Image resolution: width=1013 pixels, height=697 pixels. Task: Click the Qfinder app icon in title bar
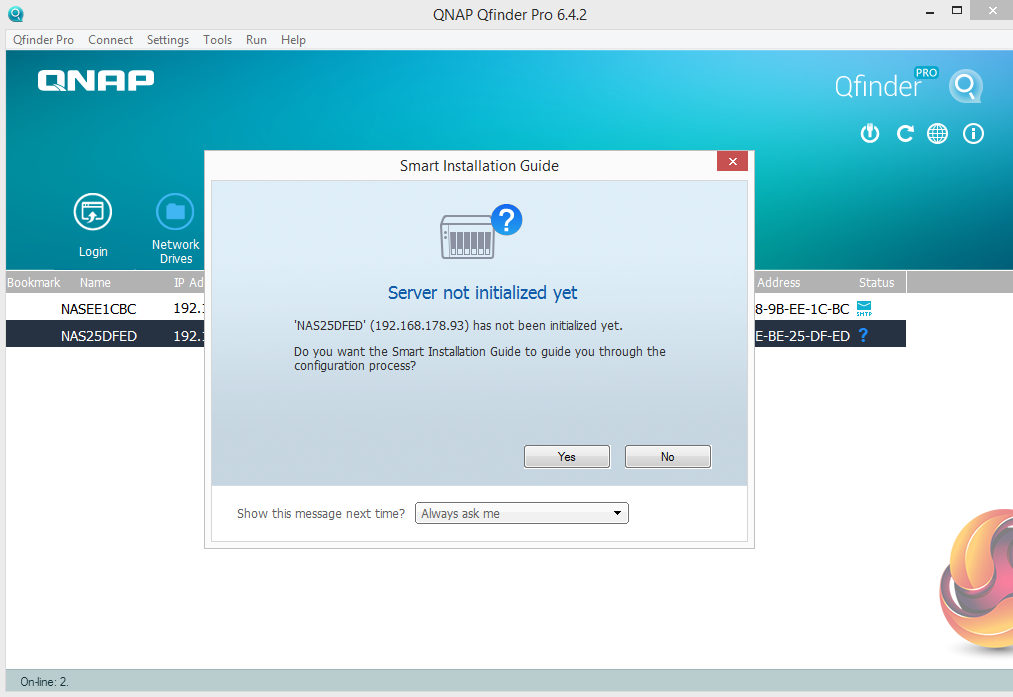point(16,14)
